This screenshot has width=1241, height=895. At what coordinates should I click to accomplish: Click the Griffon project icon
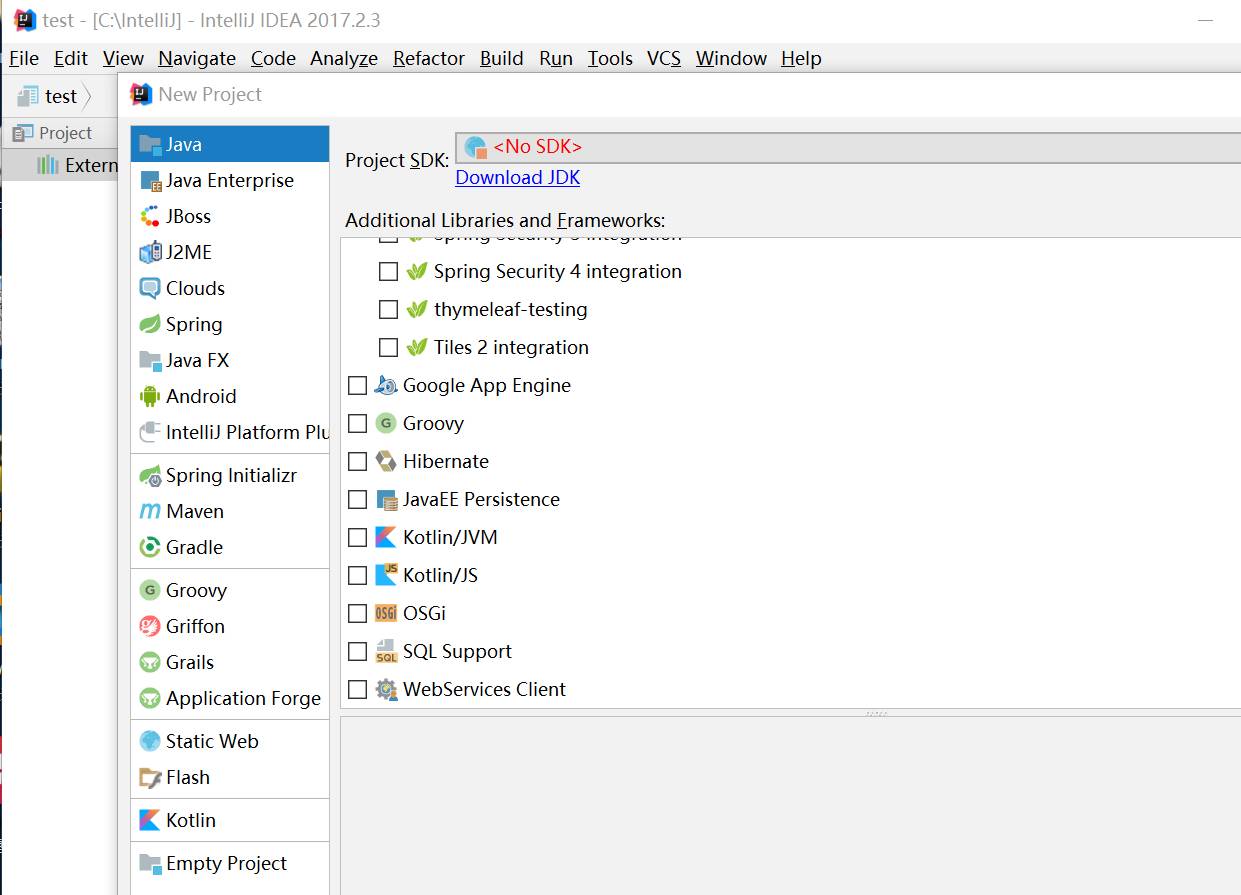(150, 626)
